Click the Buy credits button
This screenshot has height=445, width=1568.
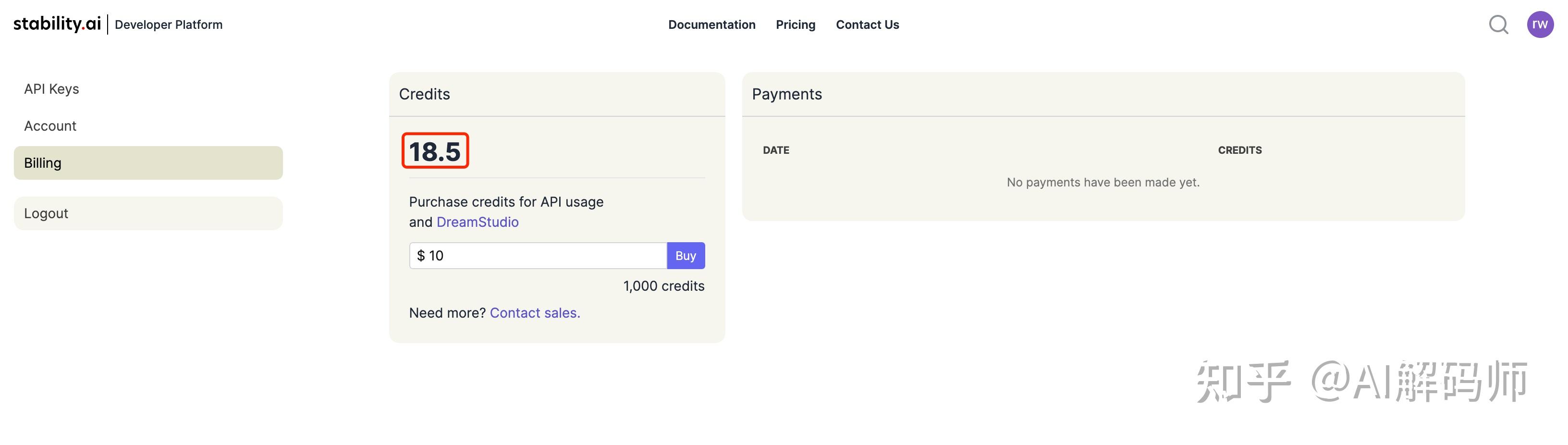(x=686, y=256)
